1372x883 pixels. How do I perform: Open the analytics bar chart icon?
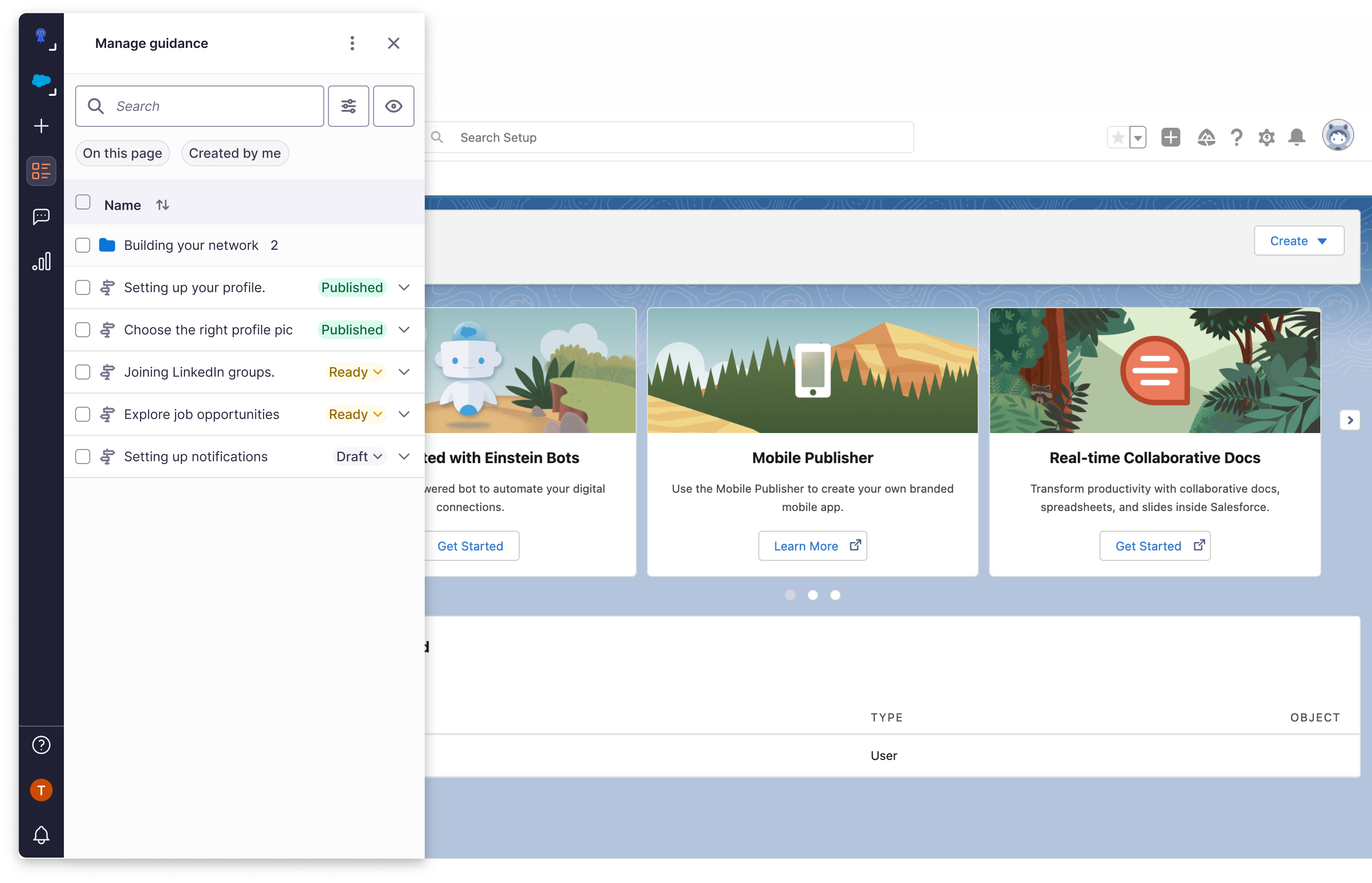click(x=41, y=261)
